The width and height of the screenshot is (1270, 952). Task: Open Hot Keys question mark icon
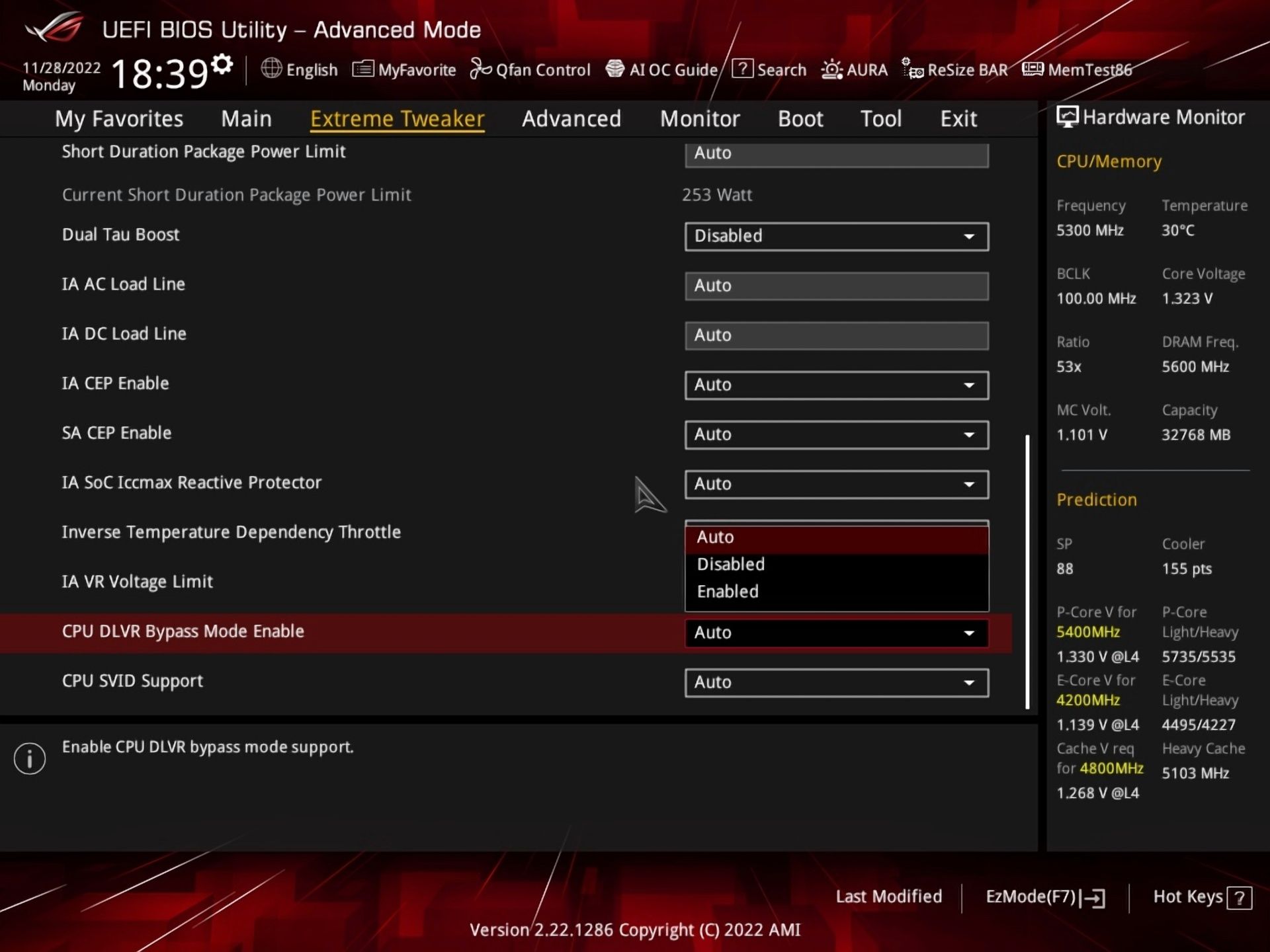pyautogui.click(x=1239, y=898)
